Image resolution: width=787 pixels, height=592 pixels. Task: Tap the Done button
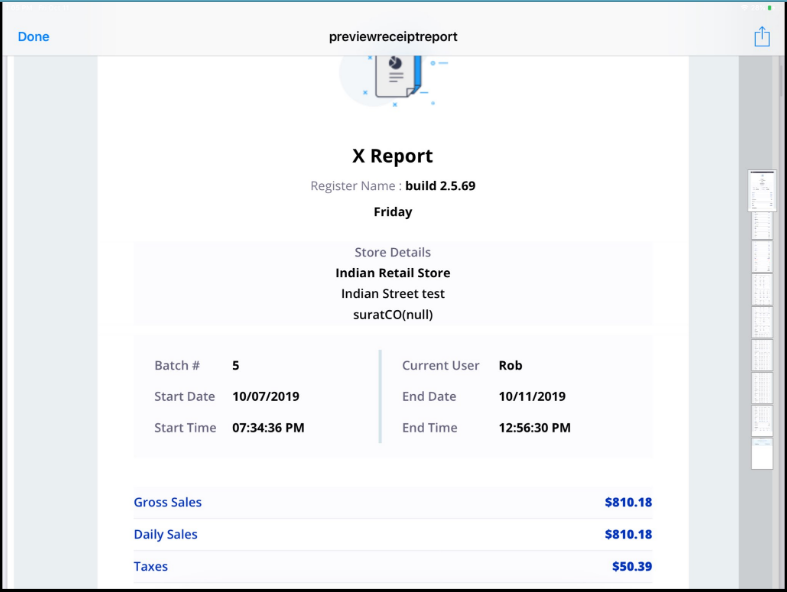click(x=33, y=37)
